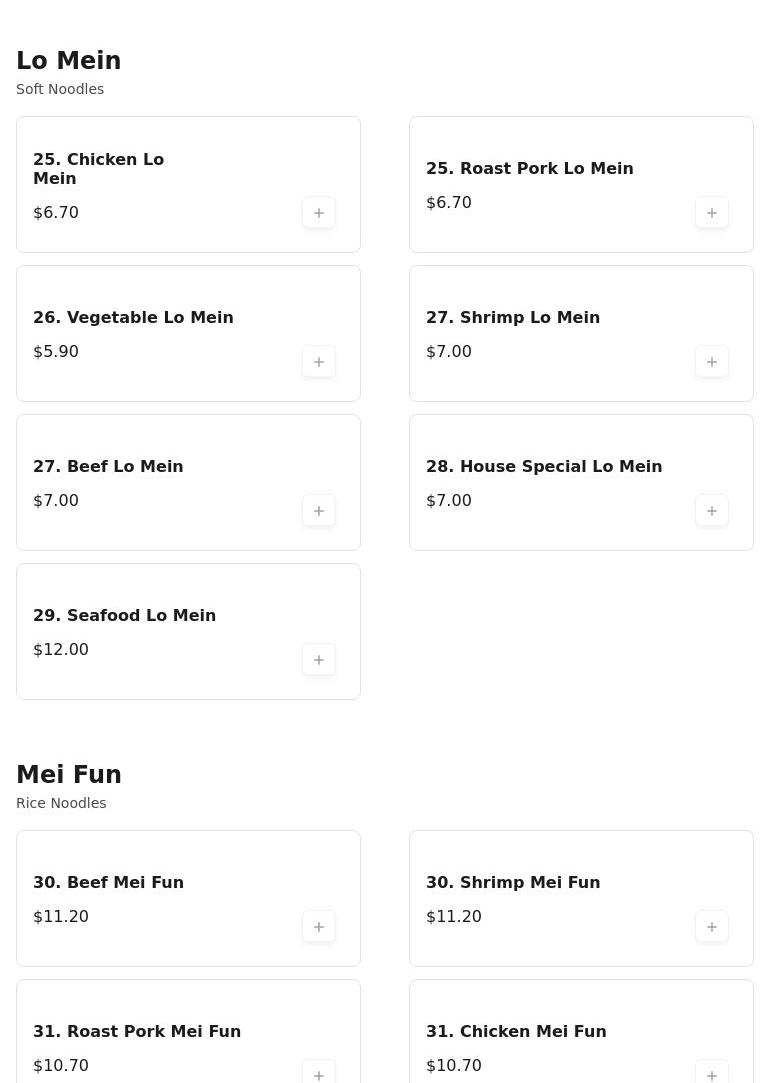This screenshot has height=1083, width=770.
Task: Click the 27. Shrimp Lo Mein name
Action: tap(513, 318)
